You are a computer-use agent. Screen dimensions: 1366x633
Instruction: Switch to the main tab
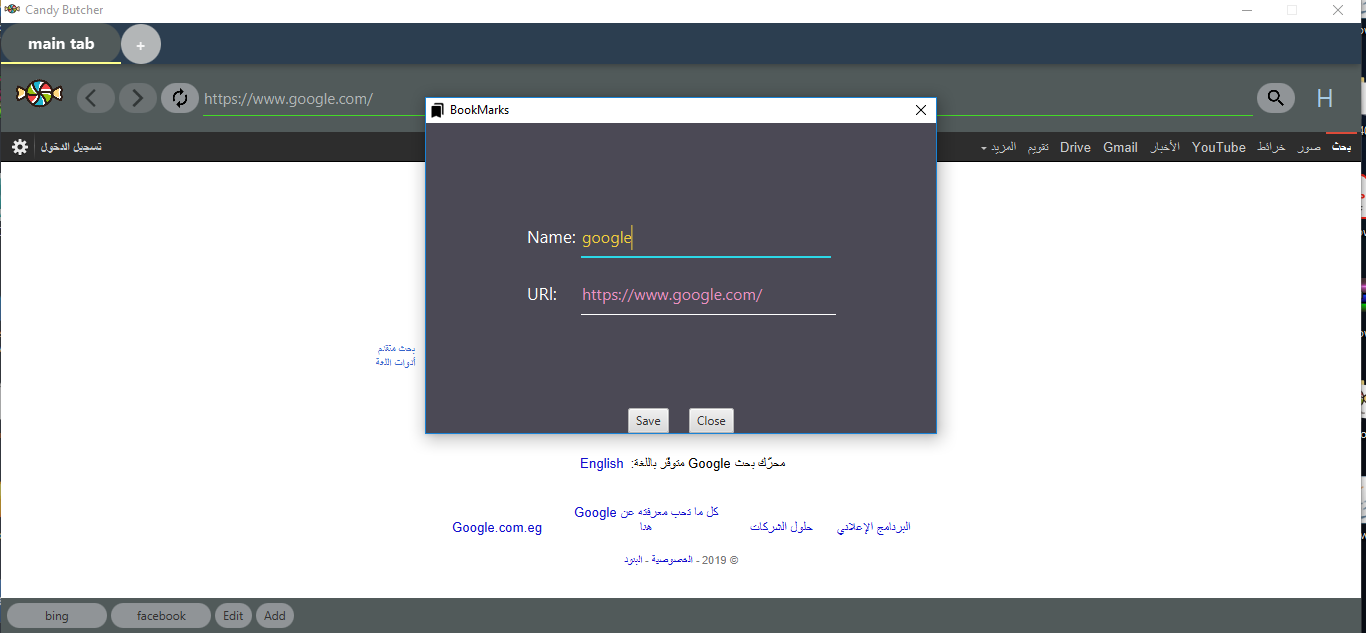click(x=60, y=44)
